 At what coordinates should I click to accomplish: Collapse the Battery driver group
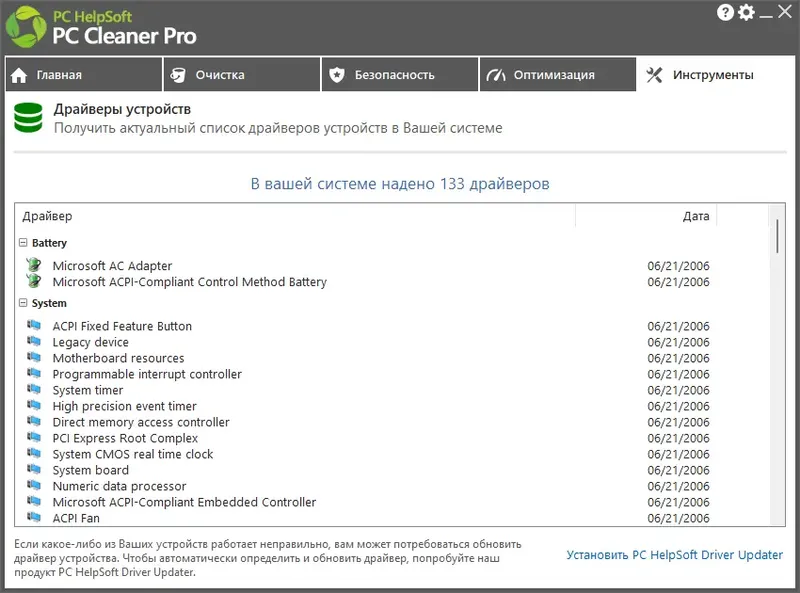[x=23, y=243]
